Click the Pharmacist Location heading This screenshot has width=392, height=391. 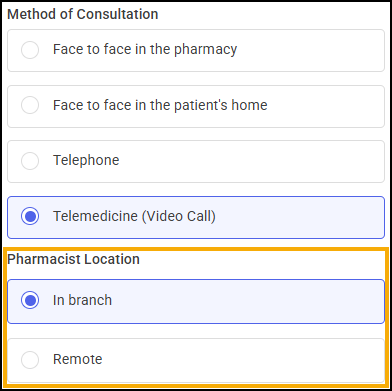pyautogui.click(x=73, y=259)
